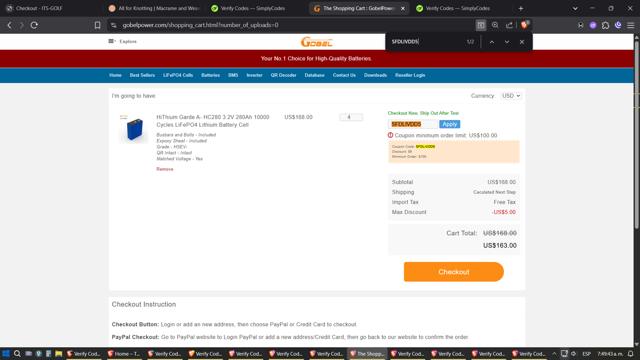This screenshot has width=640, height=360.
Task: Open Database navigation item
Action: 314,75
